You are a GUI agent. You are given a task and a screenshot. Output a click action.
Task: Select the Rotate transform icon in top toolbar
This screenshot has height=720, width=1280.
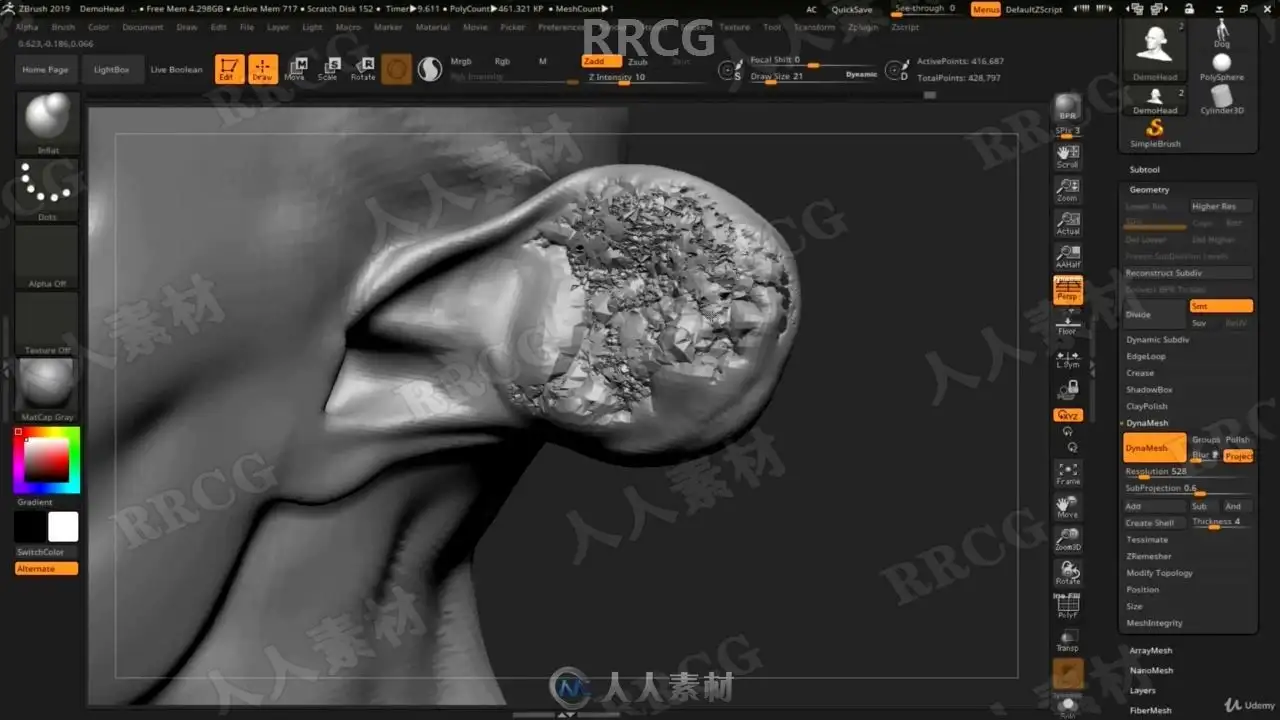coord(363,68)
